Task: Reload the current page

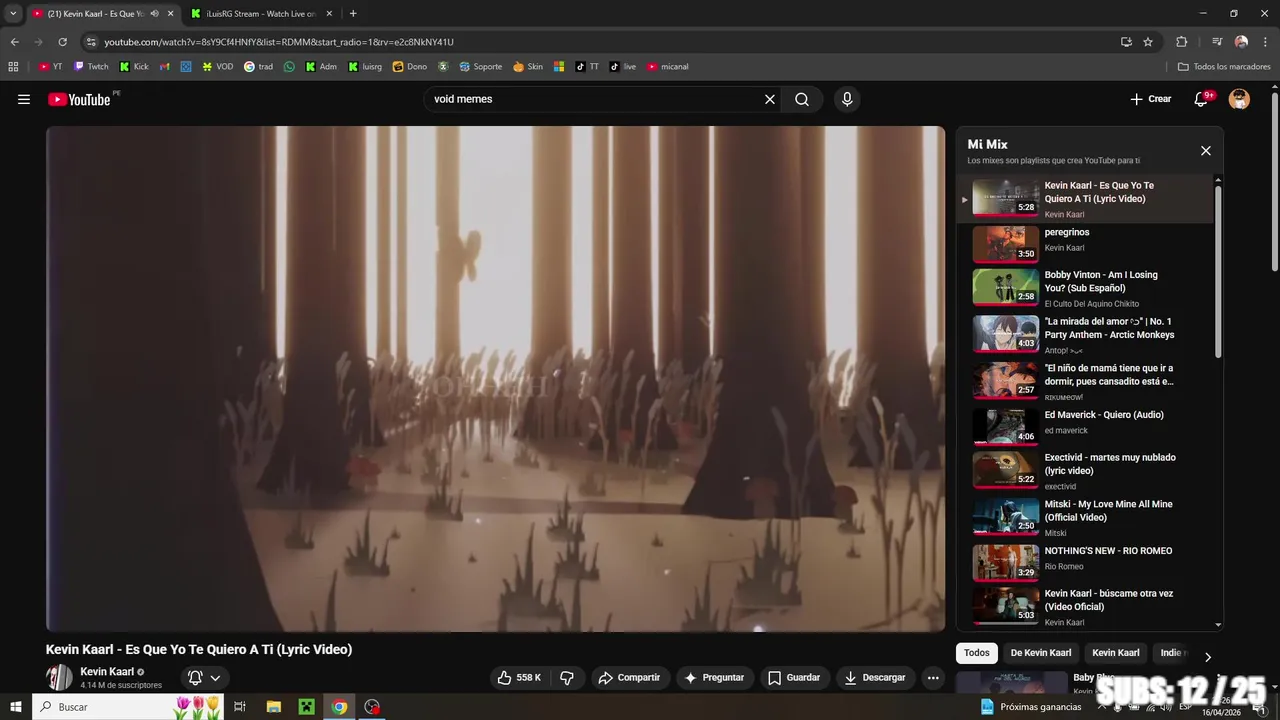Action: pyautogui.click(x=62, y=42)
